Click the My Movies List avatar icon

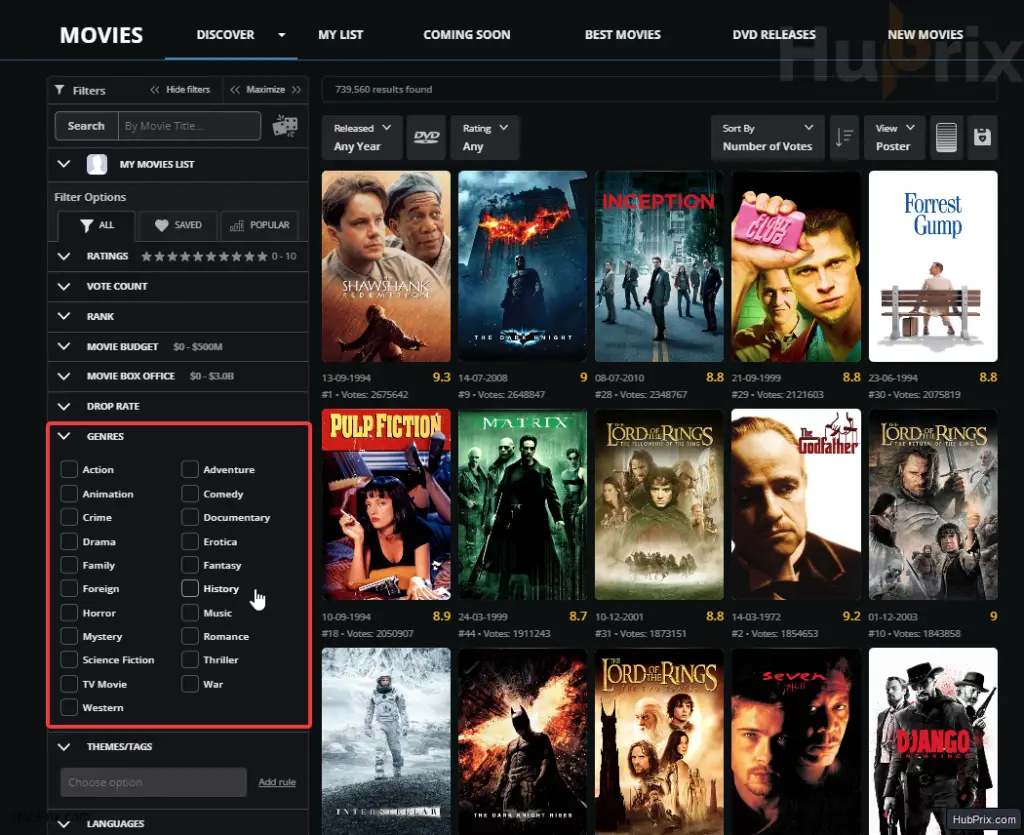[97, 165]
